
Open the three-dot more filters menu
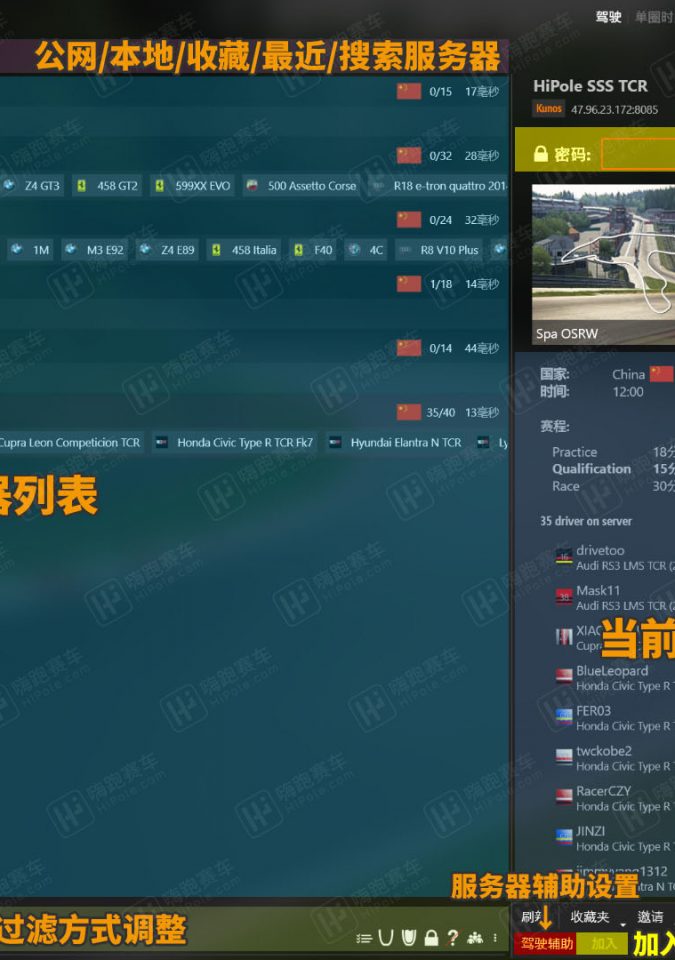click(495, 938)
